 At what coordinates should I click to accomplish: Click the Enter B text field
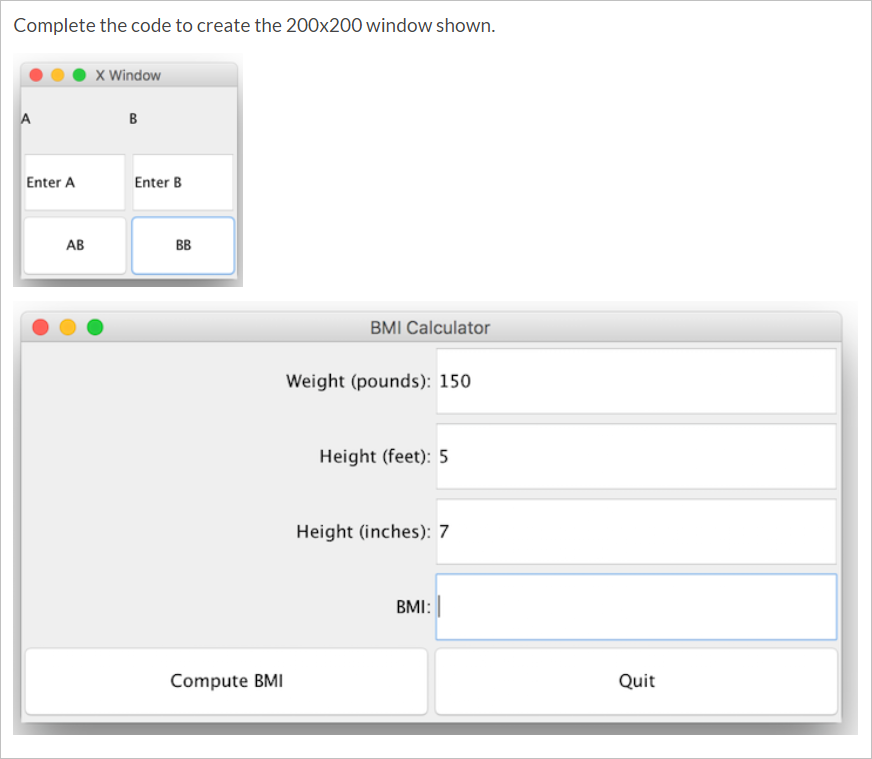(x=182, y=182)
